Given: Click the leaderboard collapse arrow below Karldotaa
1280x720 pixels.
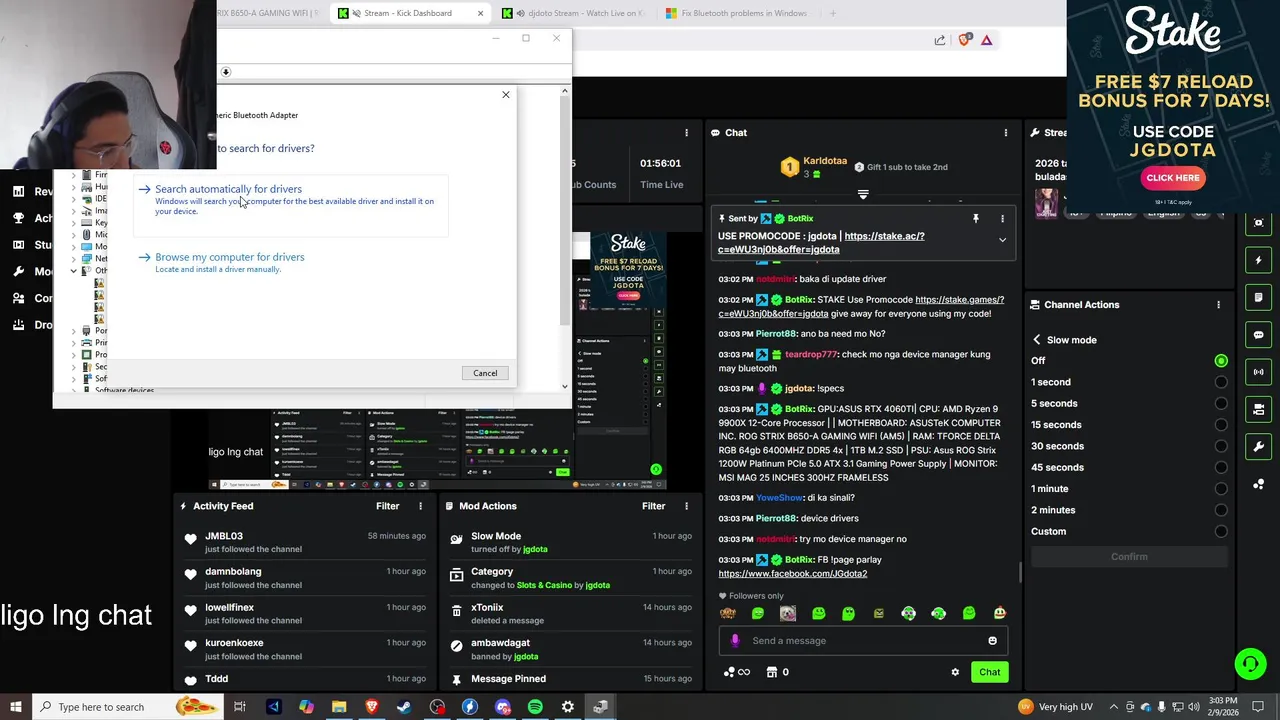Looking at the screenshot, I should coord(863,195).
